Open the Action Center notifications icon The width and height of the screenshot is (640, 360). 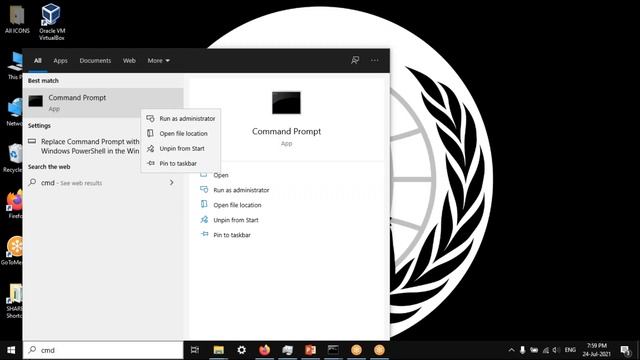coord(625,350)
